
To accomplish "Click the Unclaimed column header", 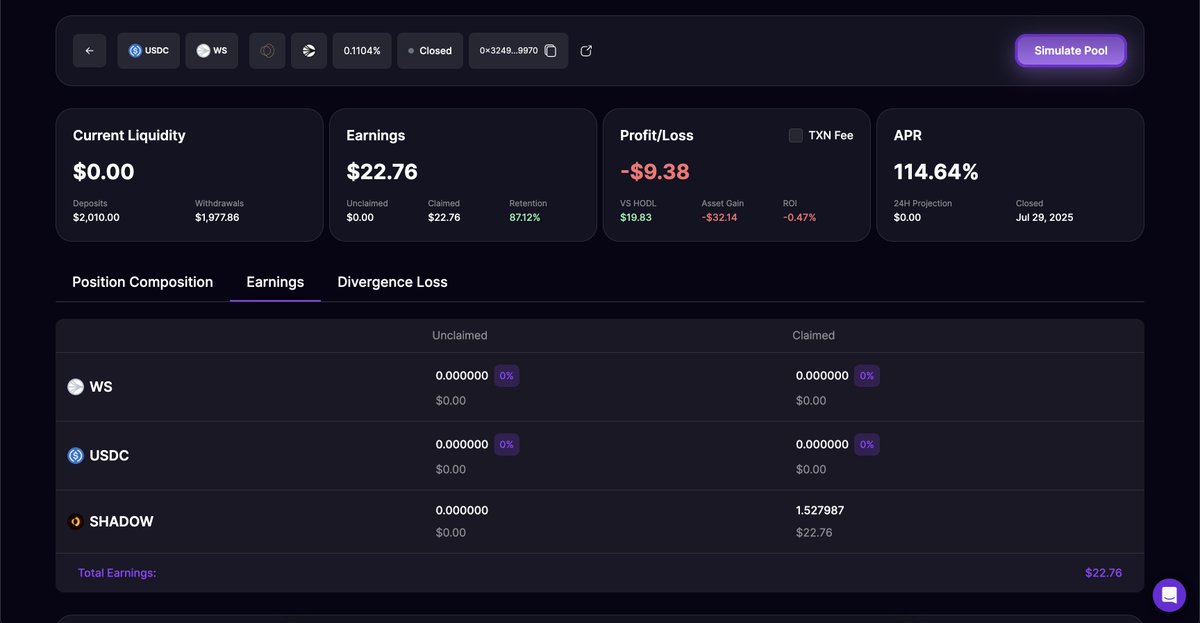I will (460, 335).
